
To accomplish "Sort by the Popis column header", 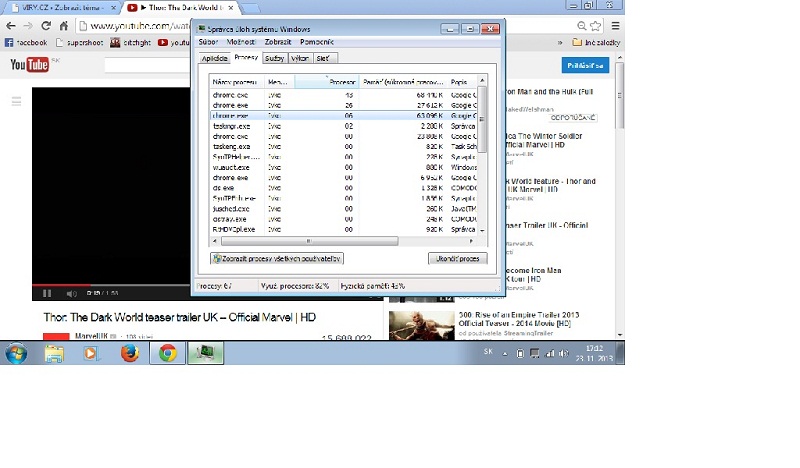I will tap(461, 82).
